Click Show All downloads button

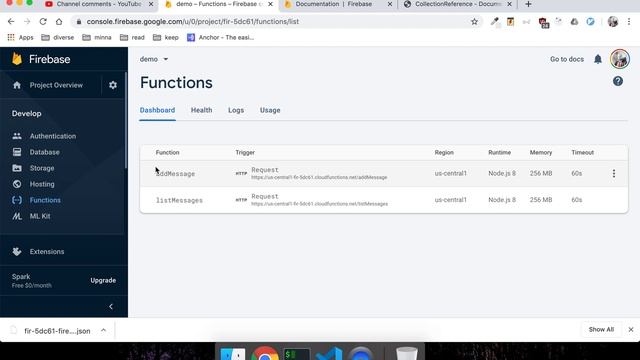click(601, 329)
